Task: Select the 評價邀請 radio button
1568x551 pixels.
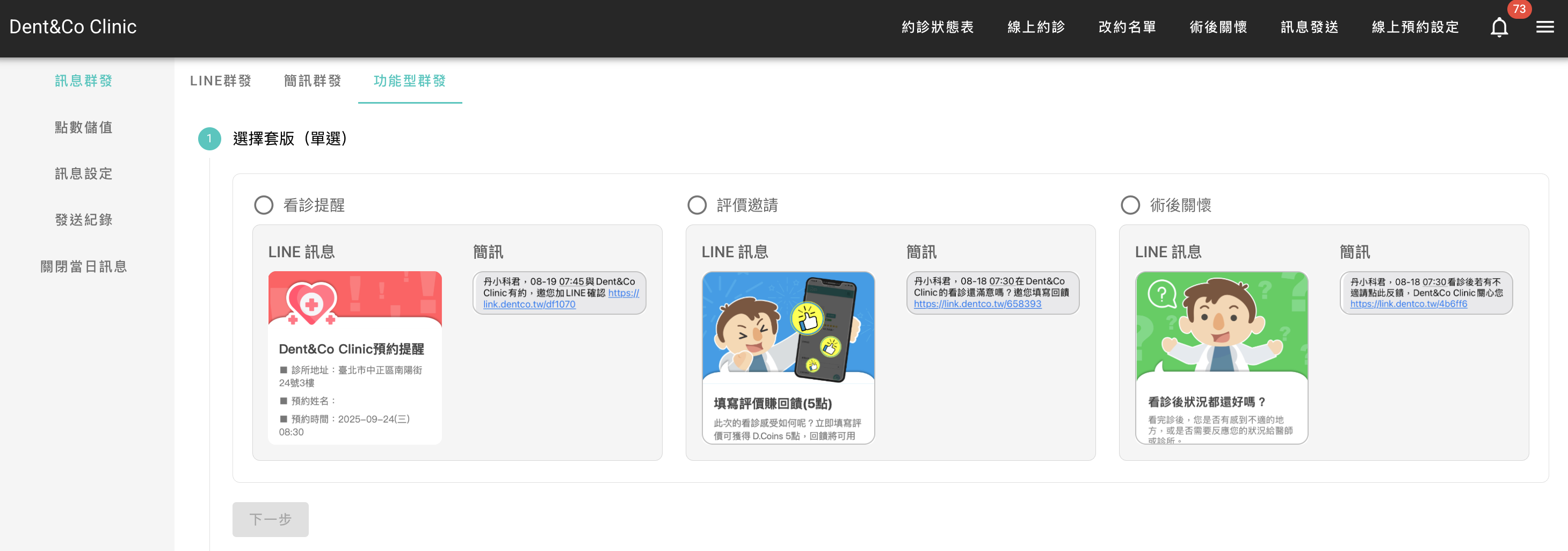Action: click(696, 205)
